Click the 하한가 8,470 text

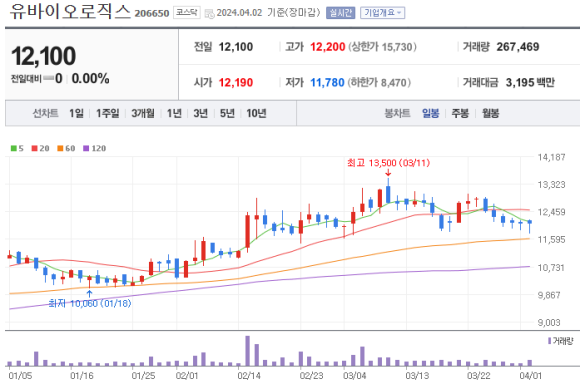379,82
